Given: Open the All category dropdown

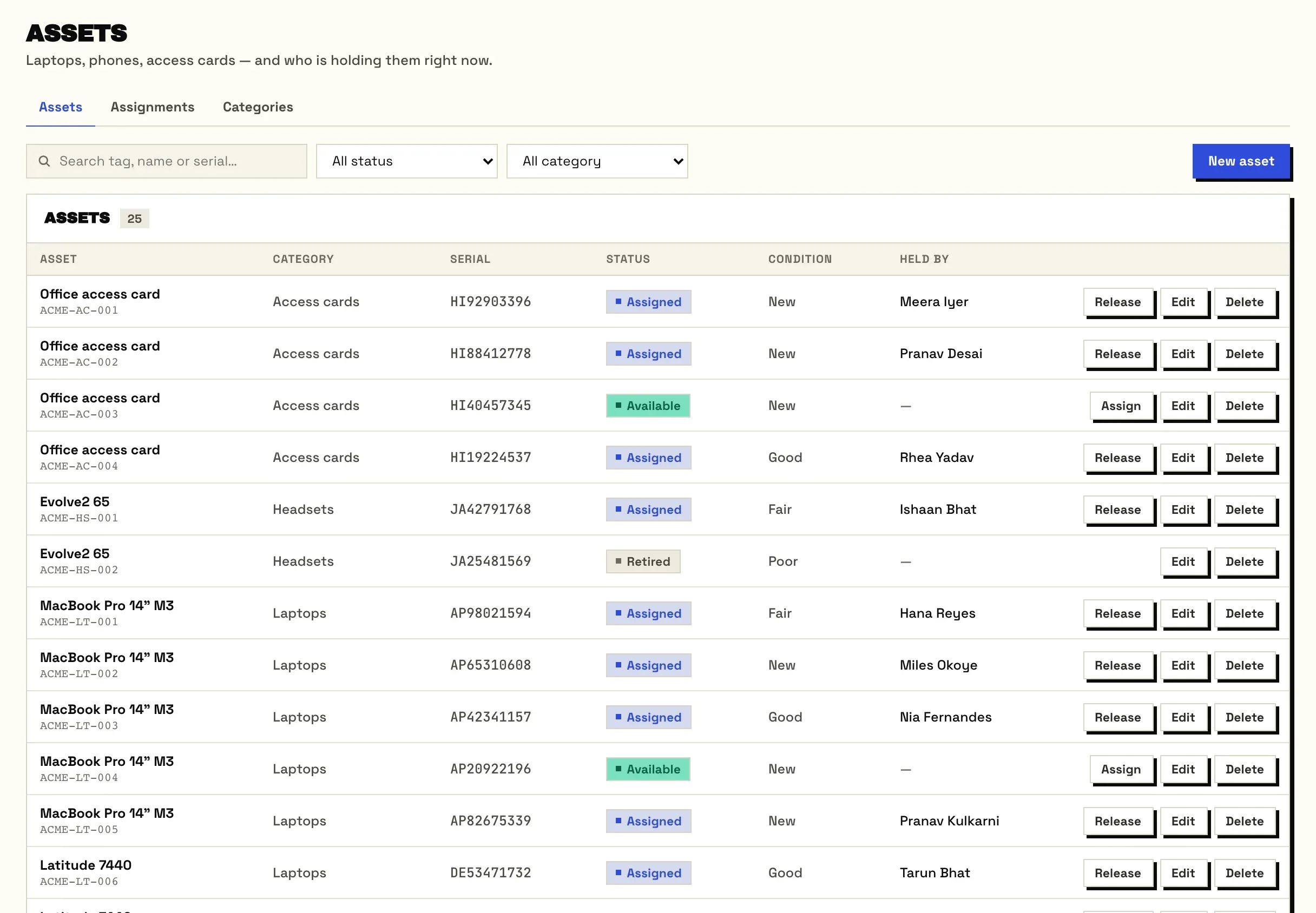Looking at the screenshot, I should (597, 161).
